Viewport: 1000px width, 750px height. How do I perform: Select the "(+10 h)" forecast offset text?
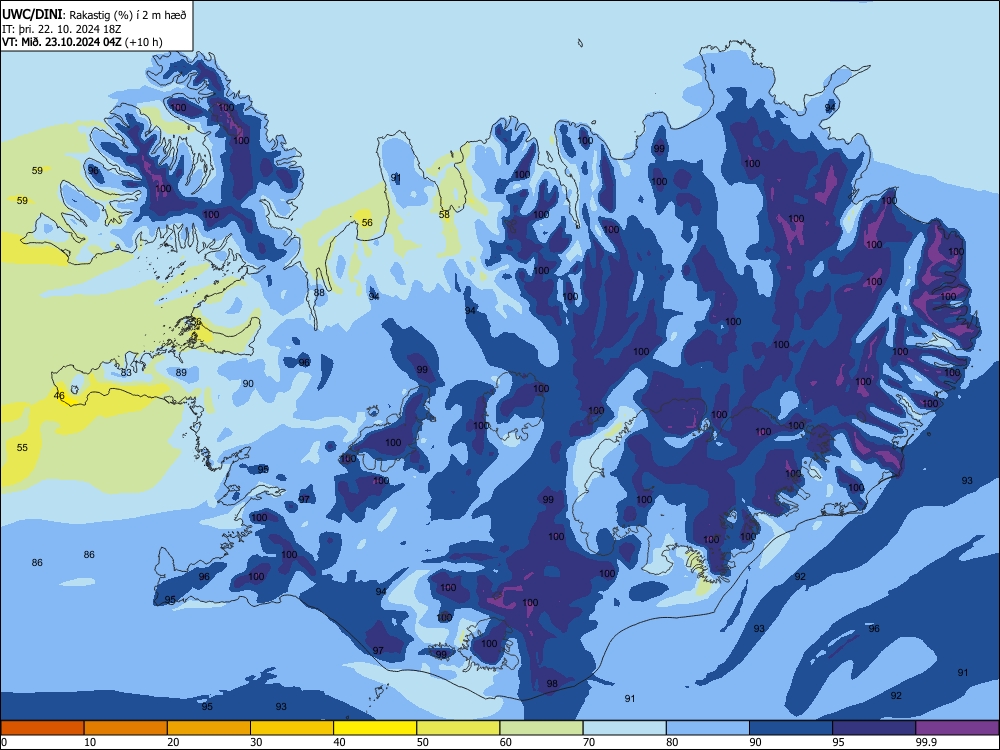click(143, 42)
